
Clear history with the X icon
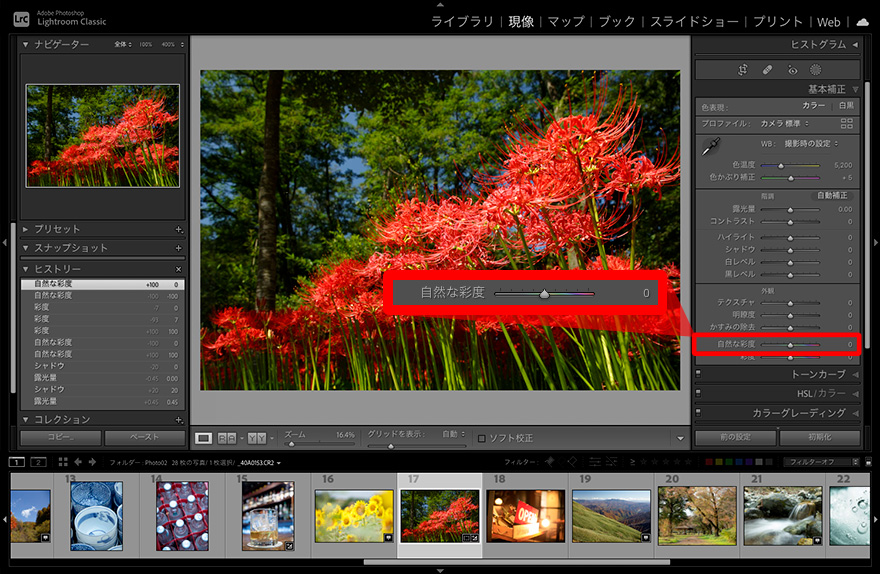179,270
